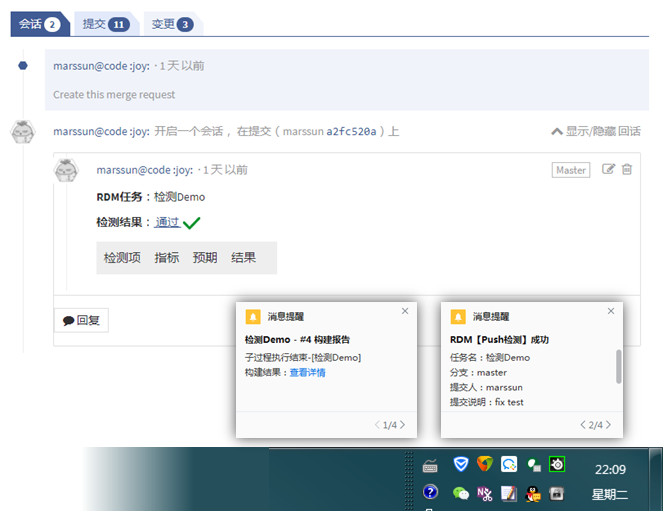Click the 结果 table header
The width and height of the screenshot is (669, 522).
coord(243,257)
